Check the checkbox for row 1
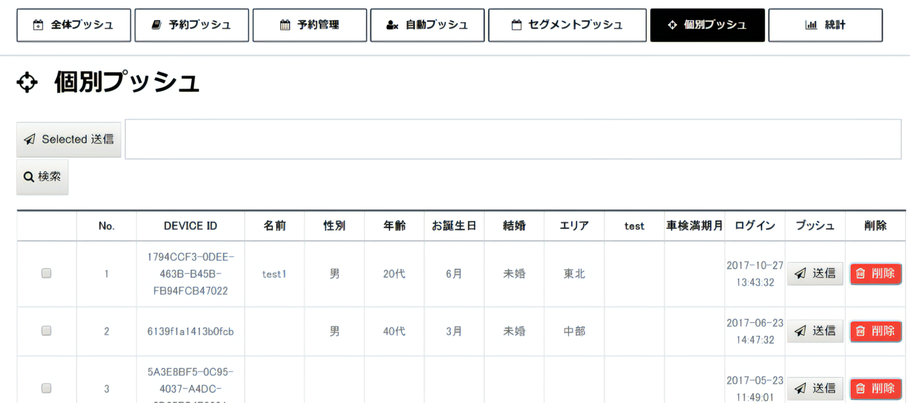 [46, 274]
